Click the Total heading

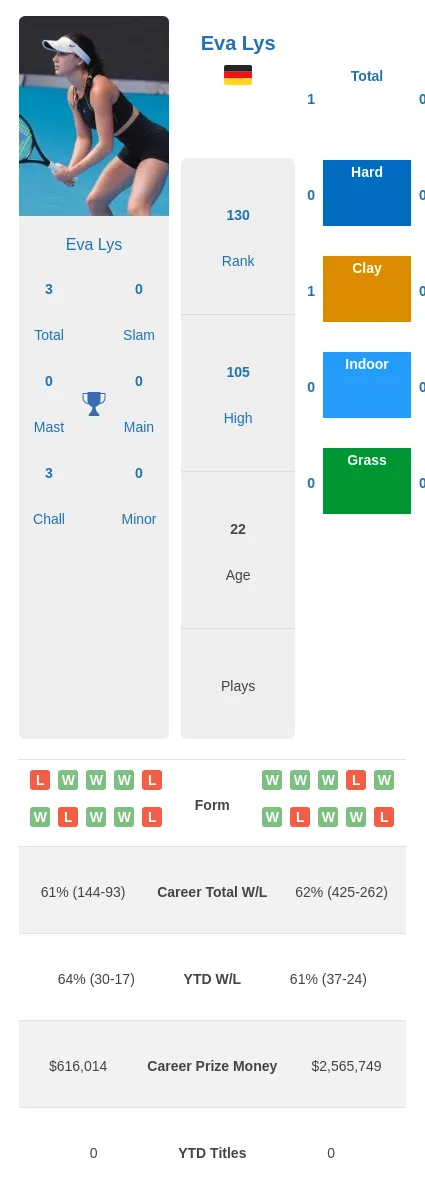(x=367, y=76)
